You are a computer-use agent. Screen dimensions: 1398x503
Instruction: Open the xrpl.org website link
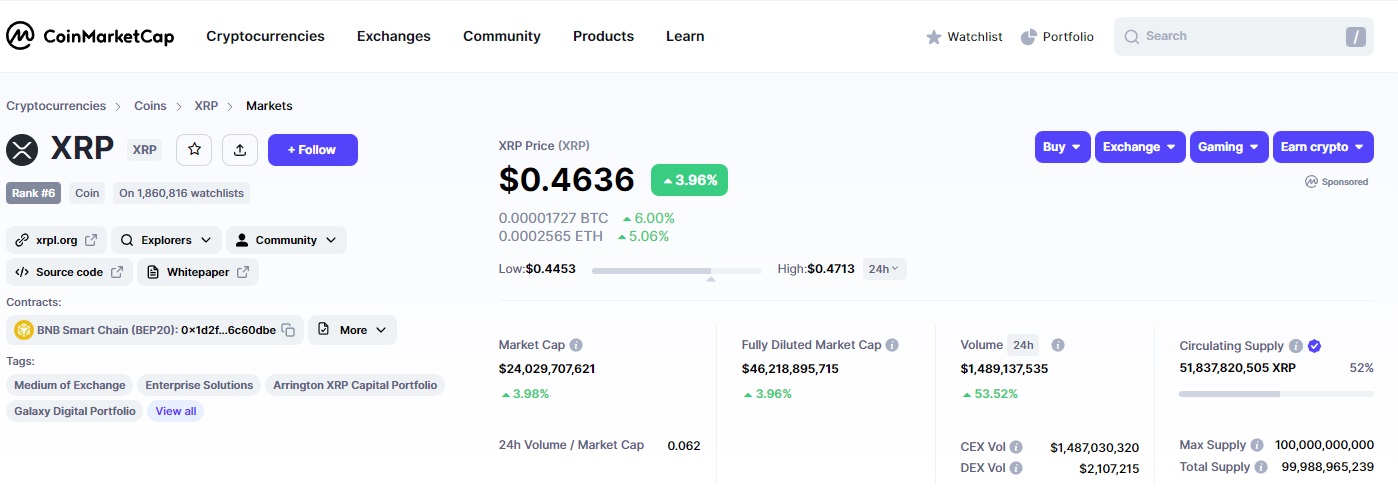57,240
